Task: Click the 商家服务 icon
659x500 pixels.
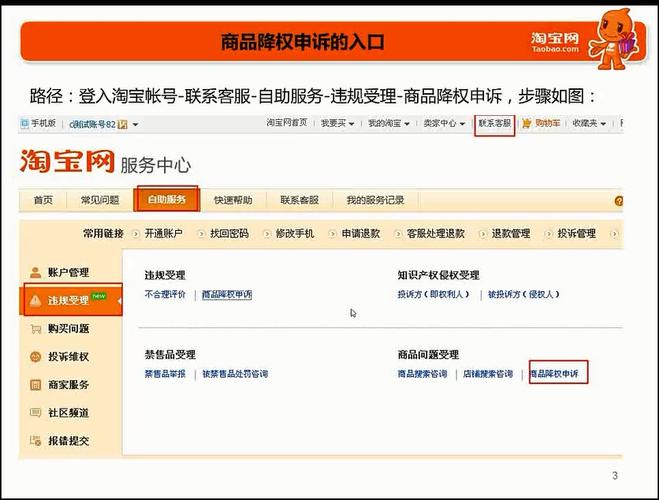Action: point(35,384)
